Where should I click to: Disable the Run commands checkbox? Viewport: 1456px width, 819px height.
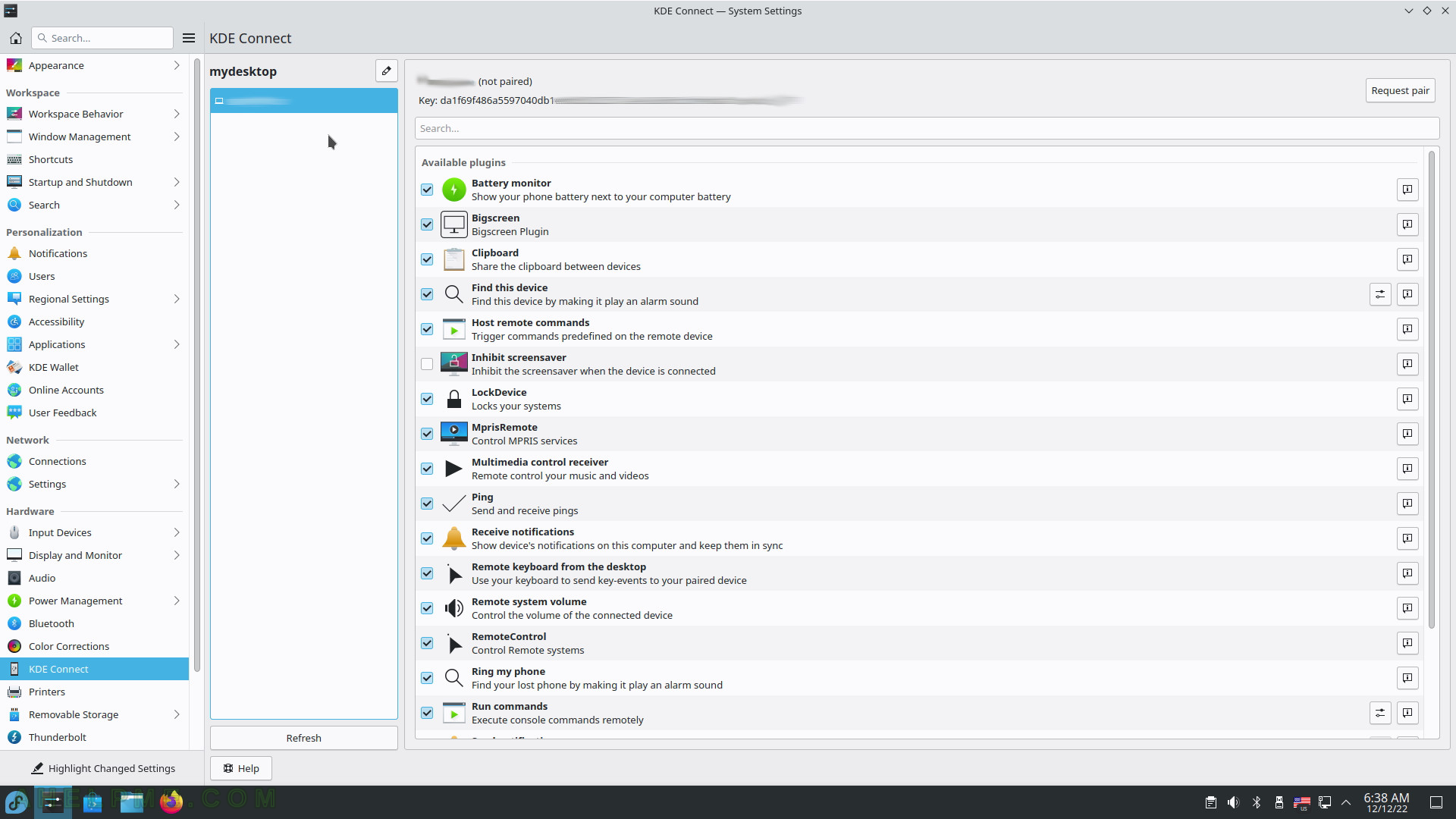pos(427,713)
